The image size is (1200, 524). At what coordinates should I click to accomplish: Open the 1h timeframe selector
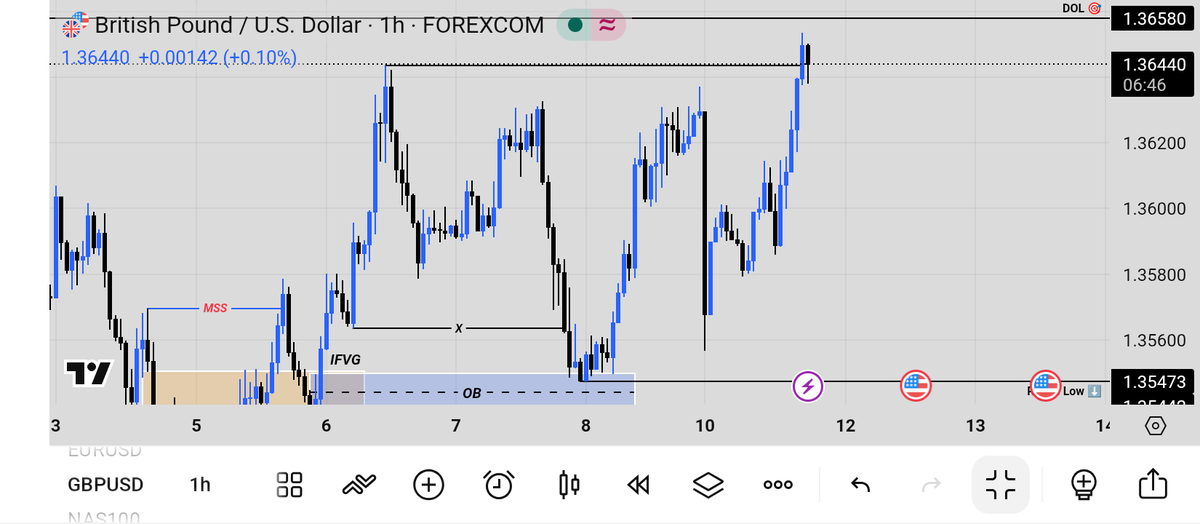(200, 485)
